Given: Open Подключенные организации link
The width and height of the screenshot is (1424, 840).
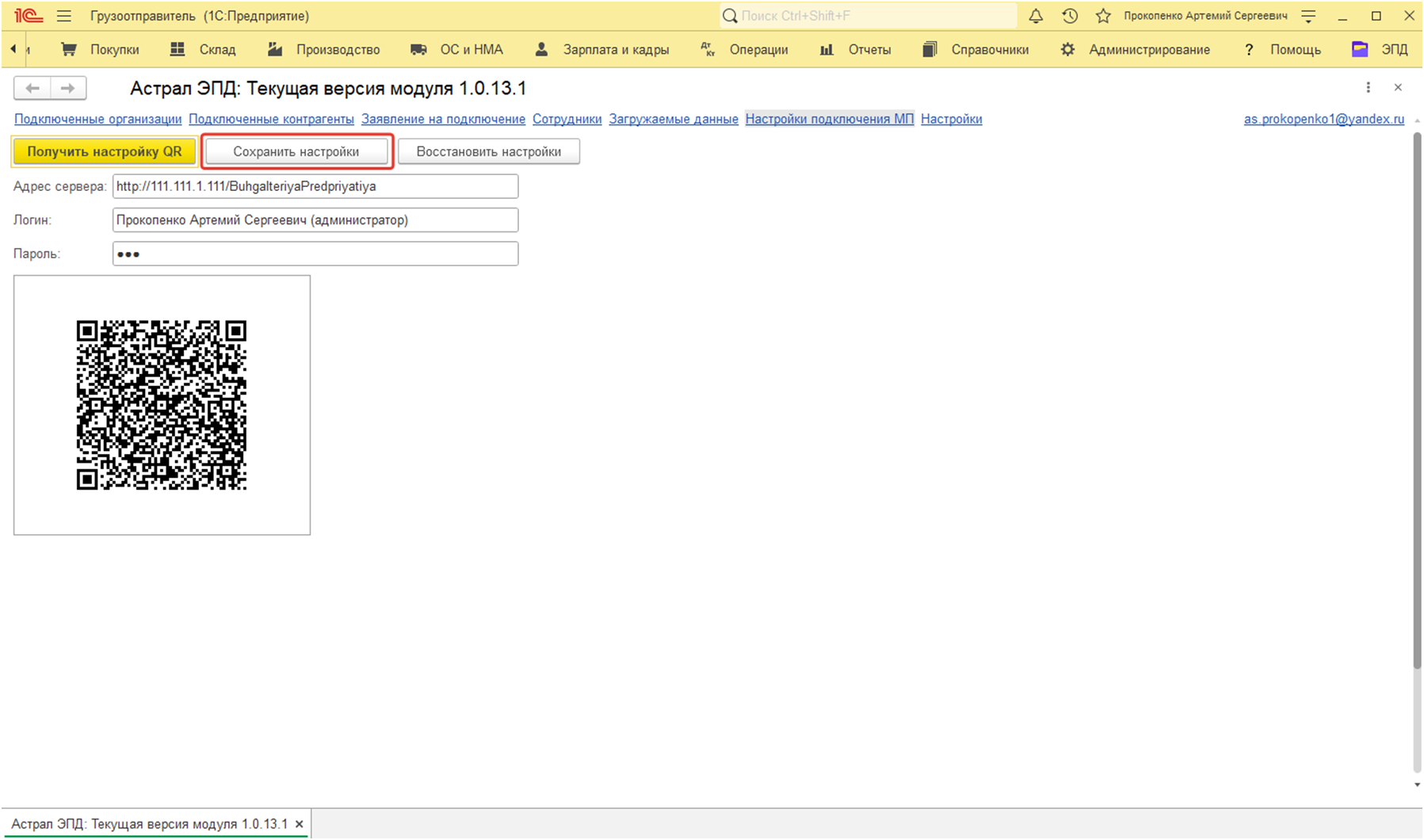Looking at the screenshot, I should point(97,119).
